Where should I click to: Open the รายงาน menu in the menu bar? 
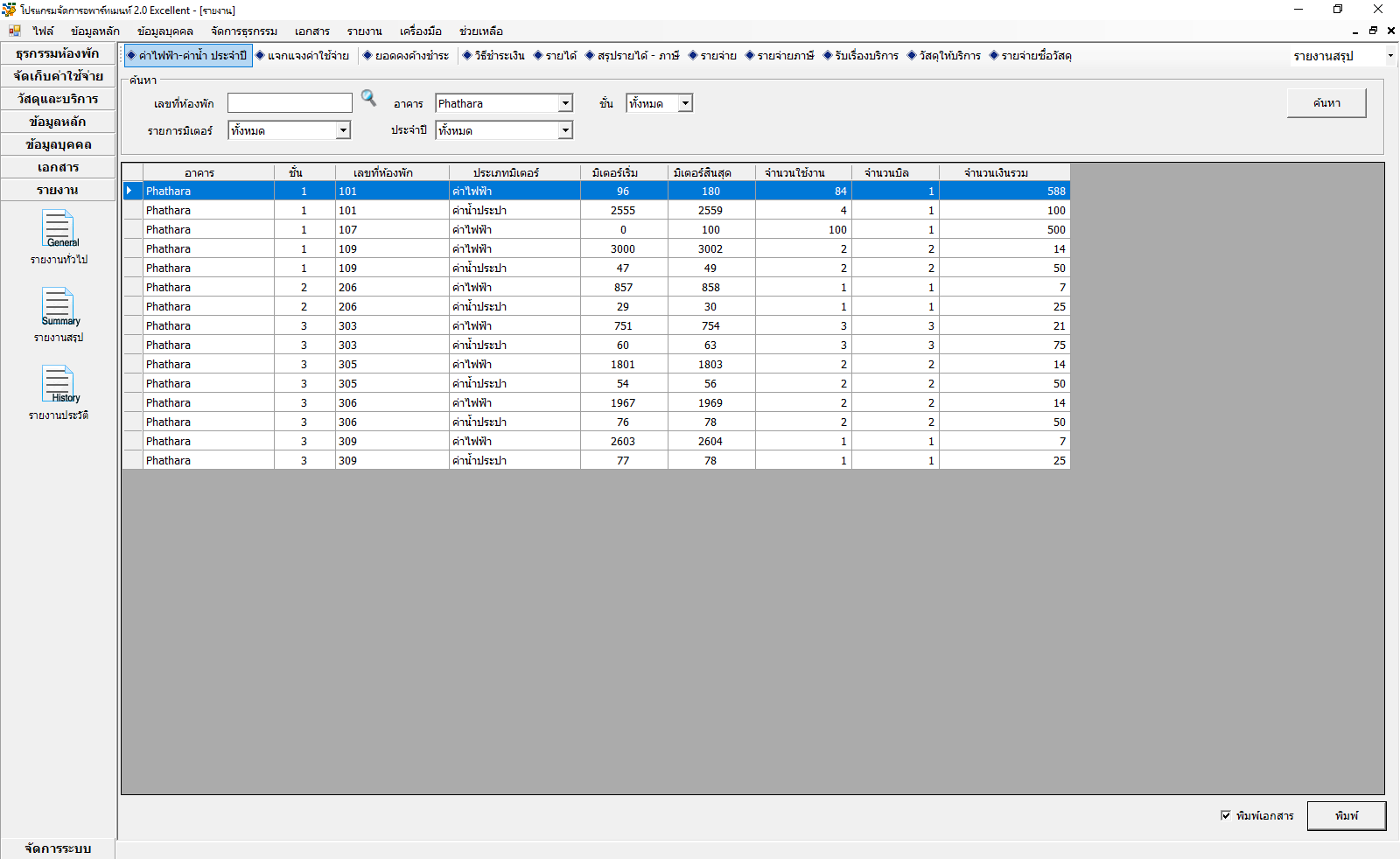coord(365,31)
